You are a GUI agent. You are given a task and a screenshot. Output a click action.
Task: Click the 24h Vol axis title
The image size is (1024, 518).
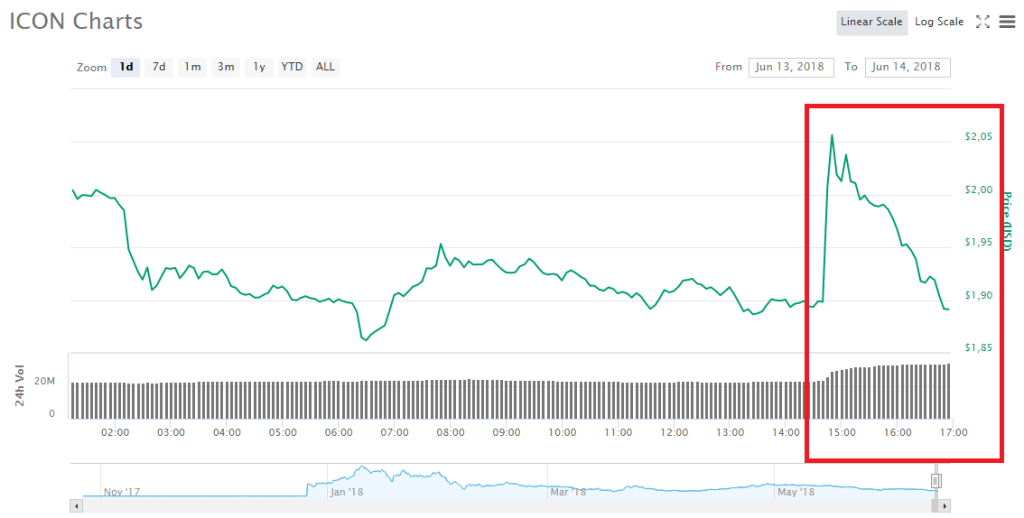pos(20,385)
